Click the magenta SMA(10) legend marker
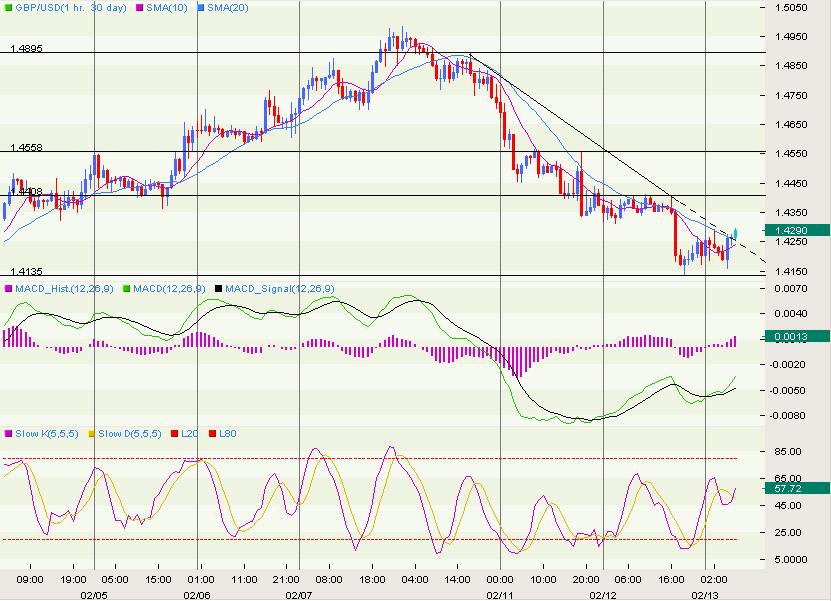This screenshot has width=831, height=601. (139, 8)
